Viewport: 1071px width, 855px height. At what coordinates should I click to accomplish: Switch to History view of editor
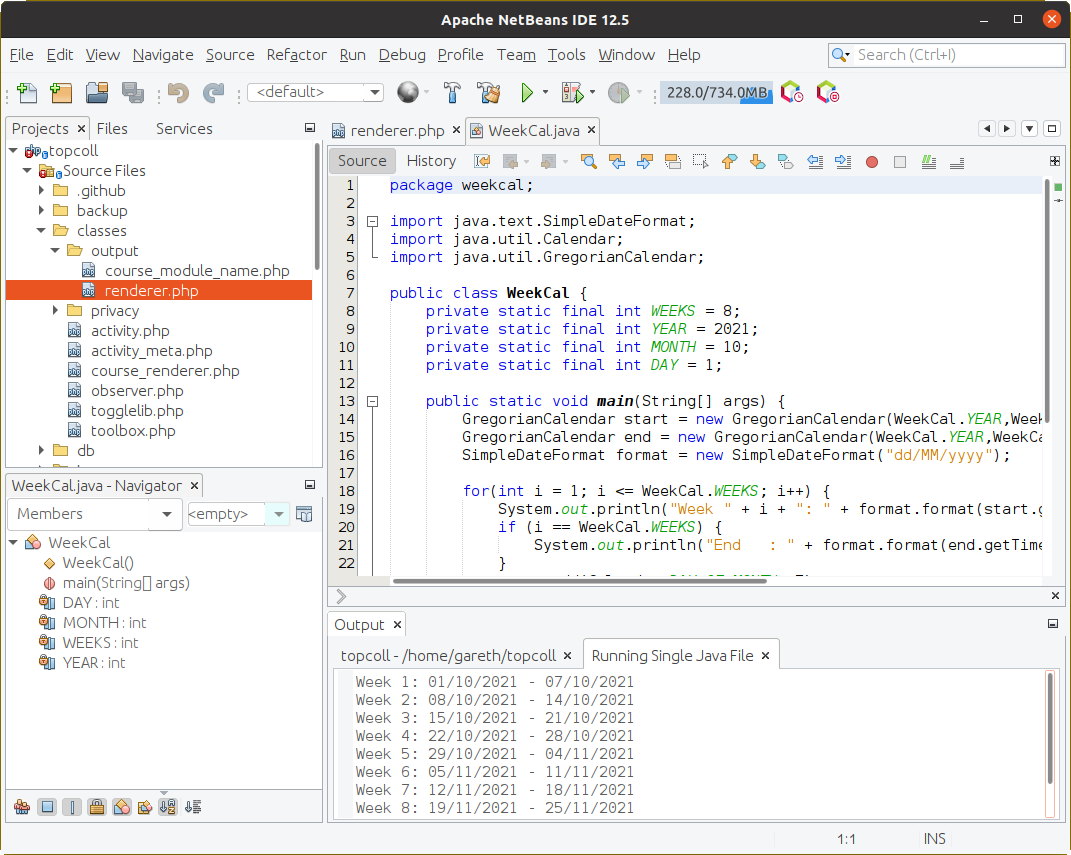click(431, 160)
